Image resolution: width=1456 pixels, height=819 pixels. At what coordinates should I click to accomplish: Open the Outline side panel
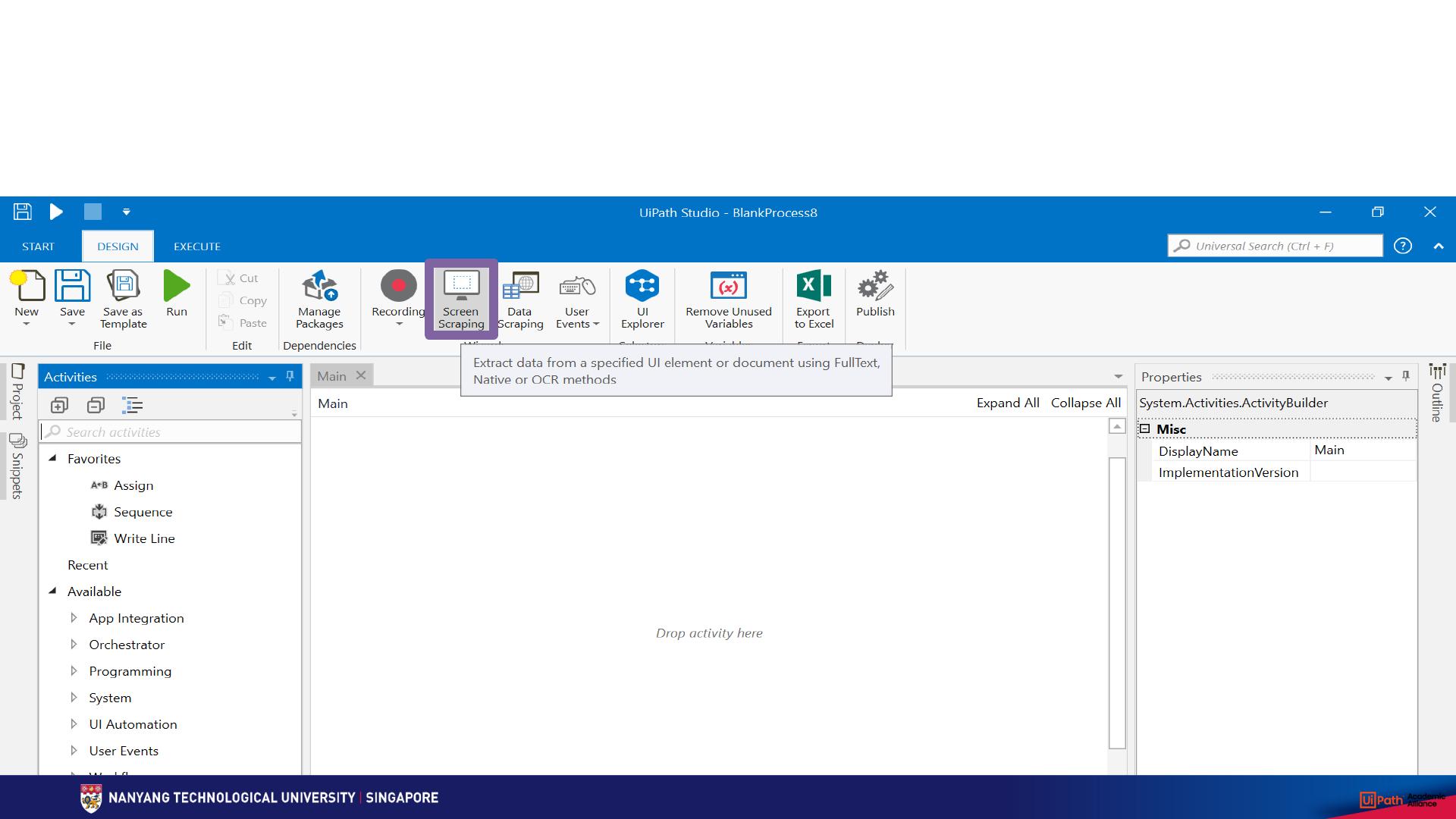click(x=1437, y=393)
